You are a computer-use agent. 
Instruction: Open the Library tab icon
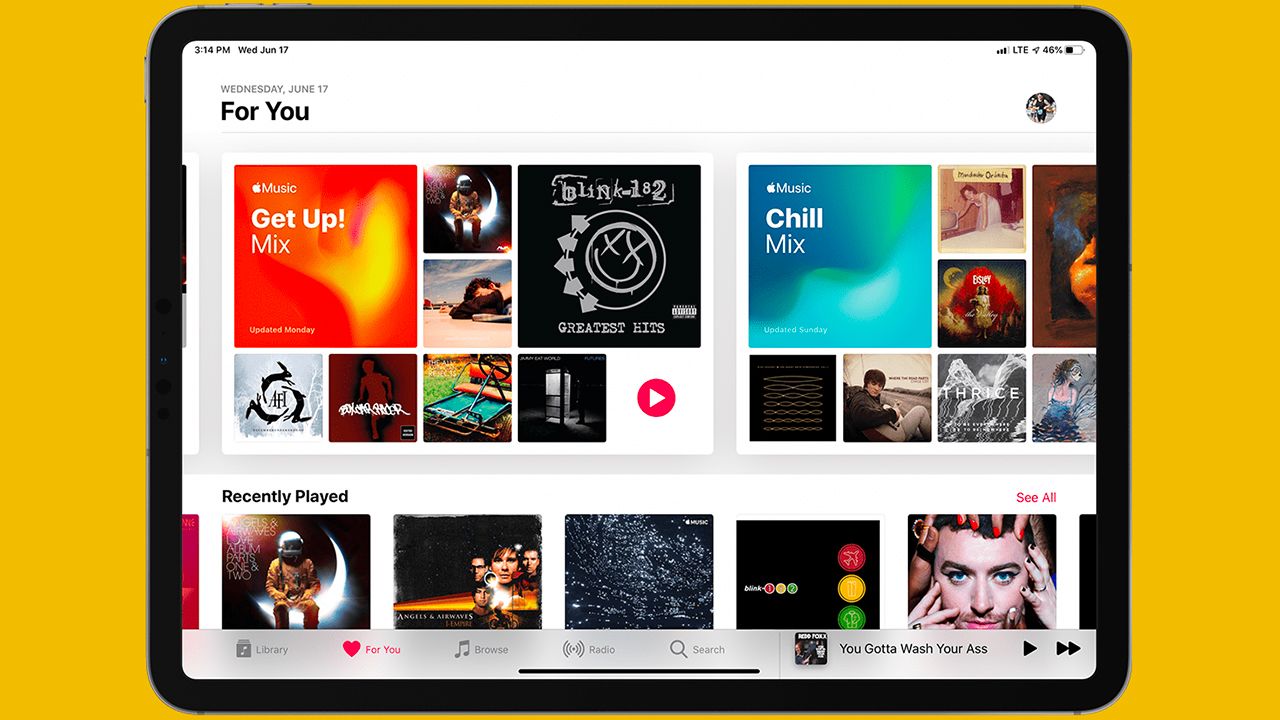(244, 649)
